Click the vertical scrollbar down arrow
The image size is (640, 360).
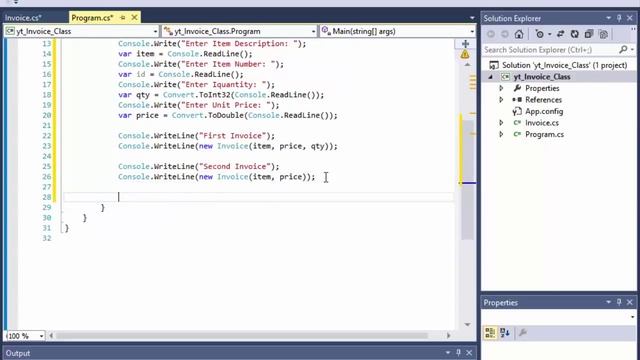[x=467, y=324]
